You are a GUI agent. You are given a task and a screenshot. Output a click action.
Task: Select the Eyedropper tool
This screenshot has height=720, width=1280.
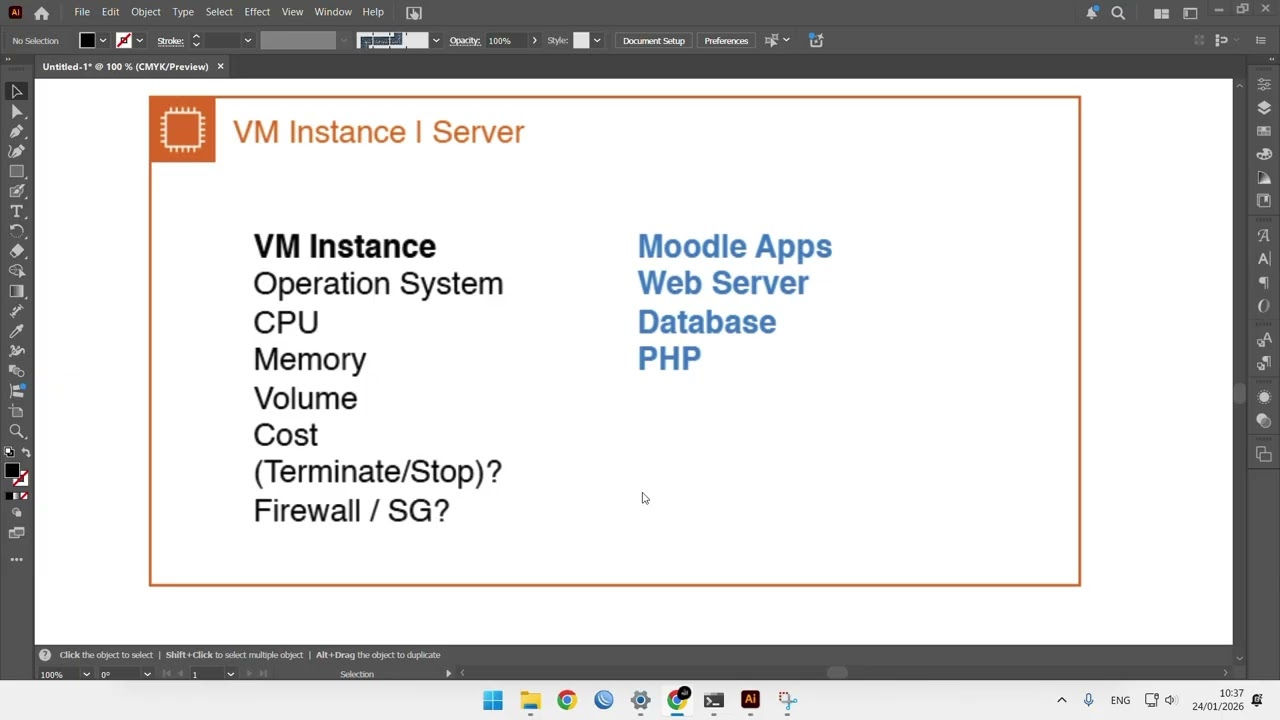pyautogui.click(x=17, y=331)
